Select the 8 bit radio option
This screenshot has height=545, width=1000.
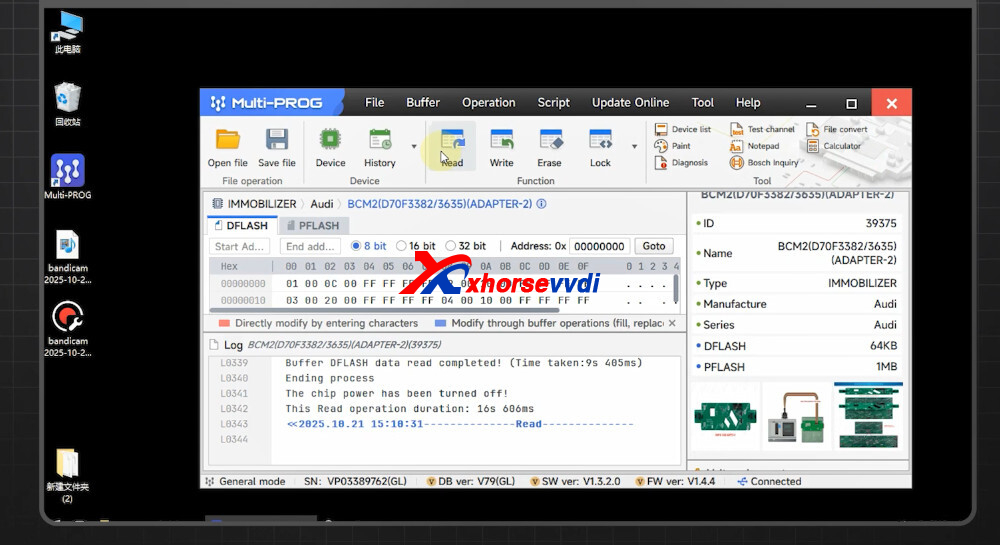point(356,246)
